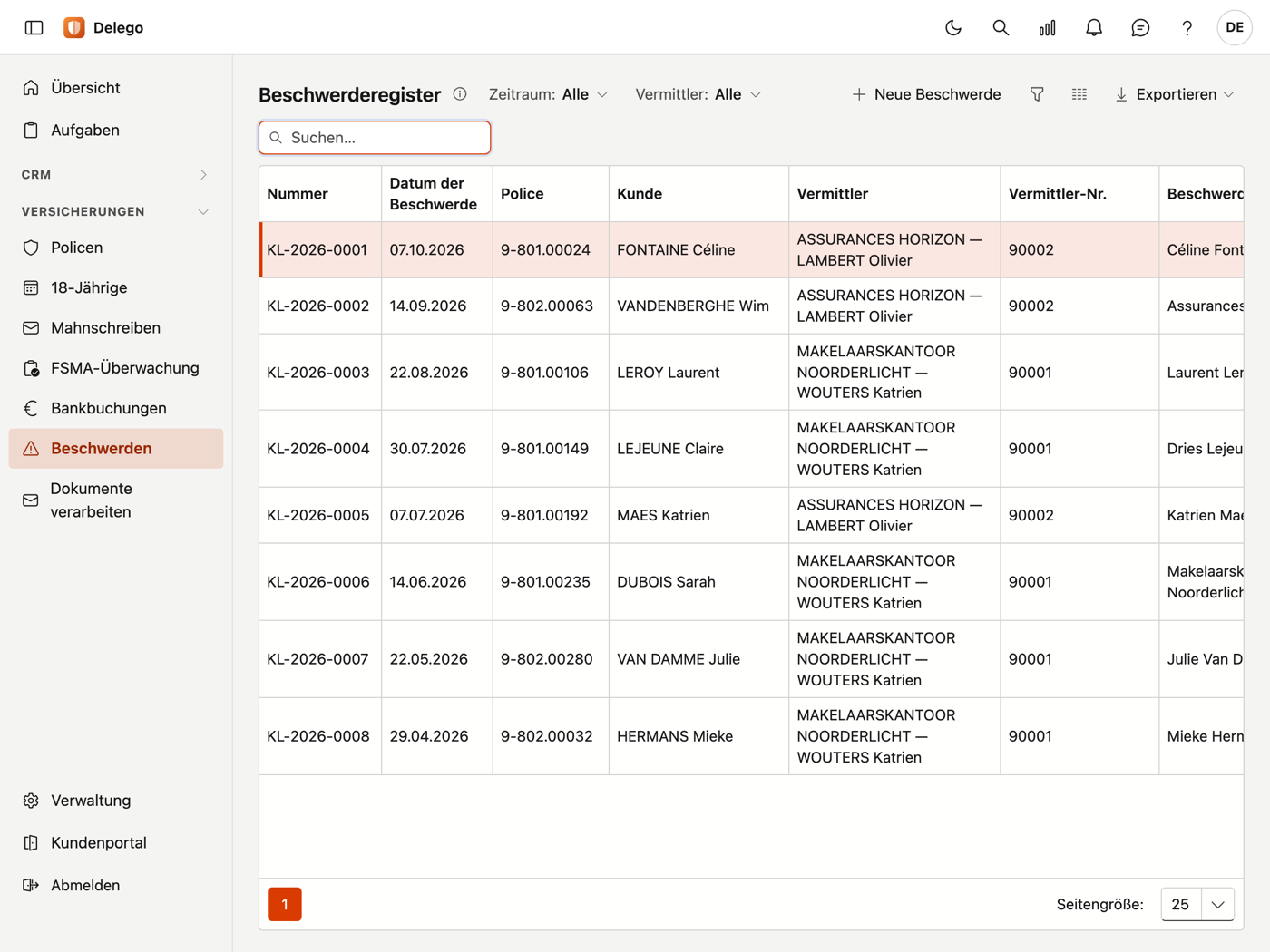
Task: Open Mahnschreiben in sidebar
Action: [115, 327]
